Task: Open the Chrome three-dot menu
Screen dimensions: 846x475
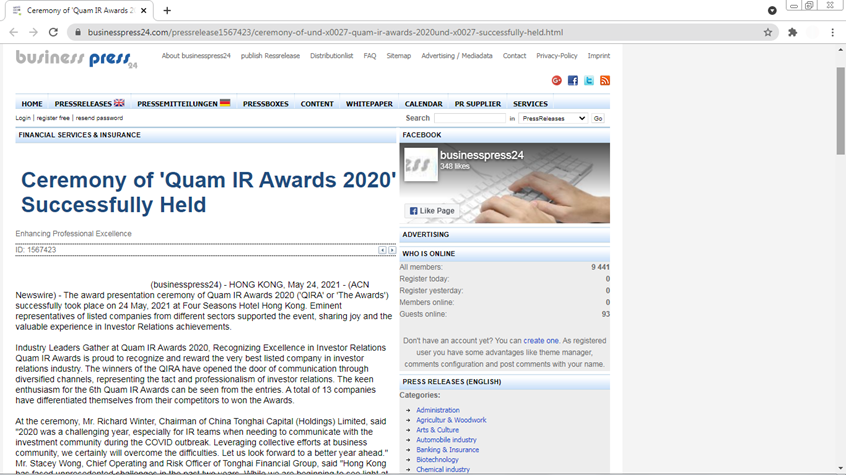Action: 833,32
